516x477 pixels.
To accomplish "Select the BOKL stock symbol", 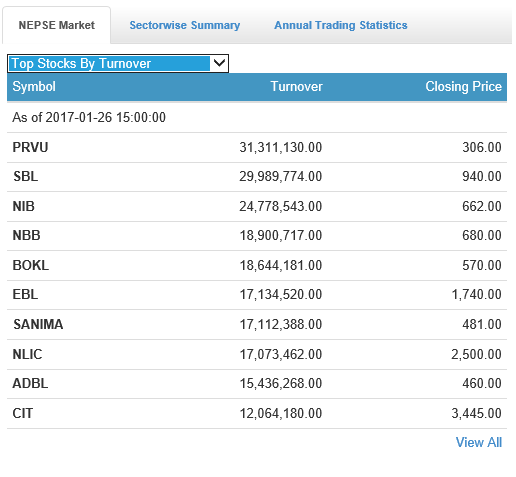I will point(31,265).
